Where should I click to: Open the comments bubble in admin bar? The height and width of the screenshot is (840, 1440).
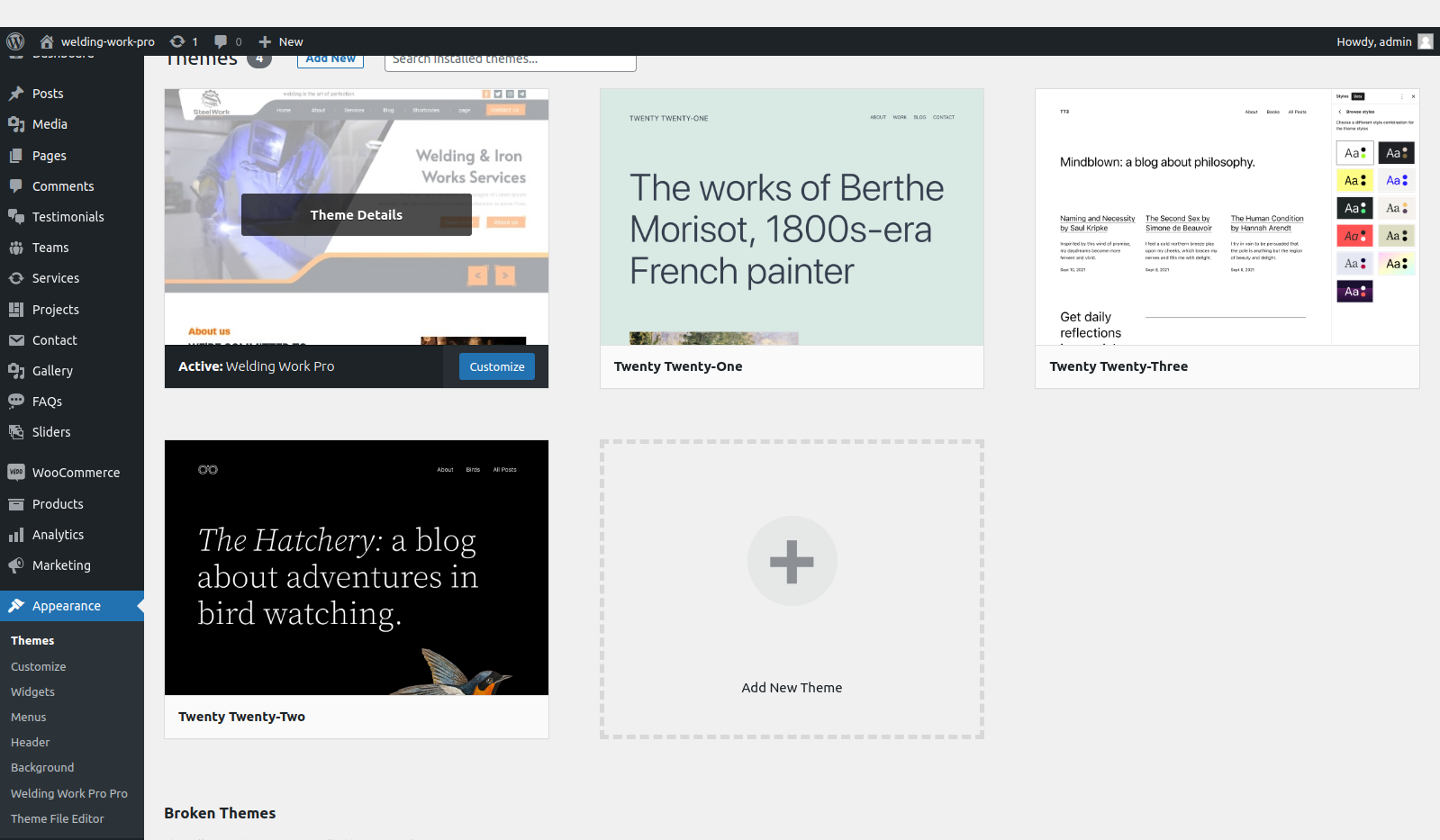(221, 41)
